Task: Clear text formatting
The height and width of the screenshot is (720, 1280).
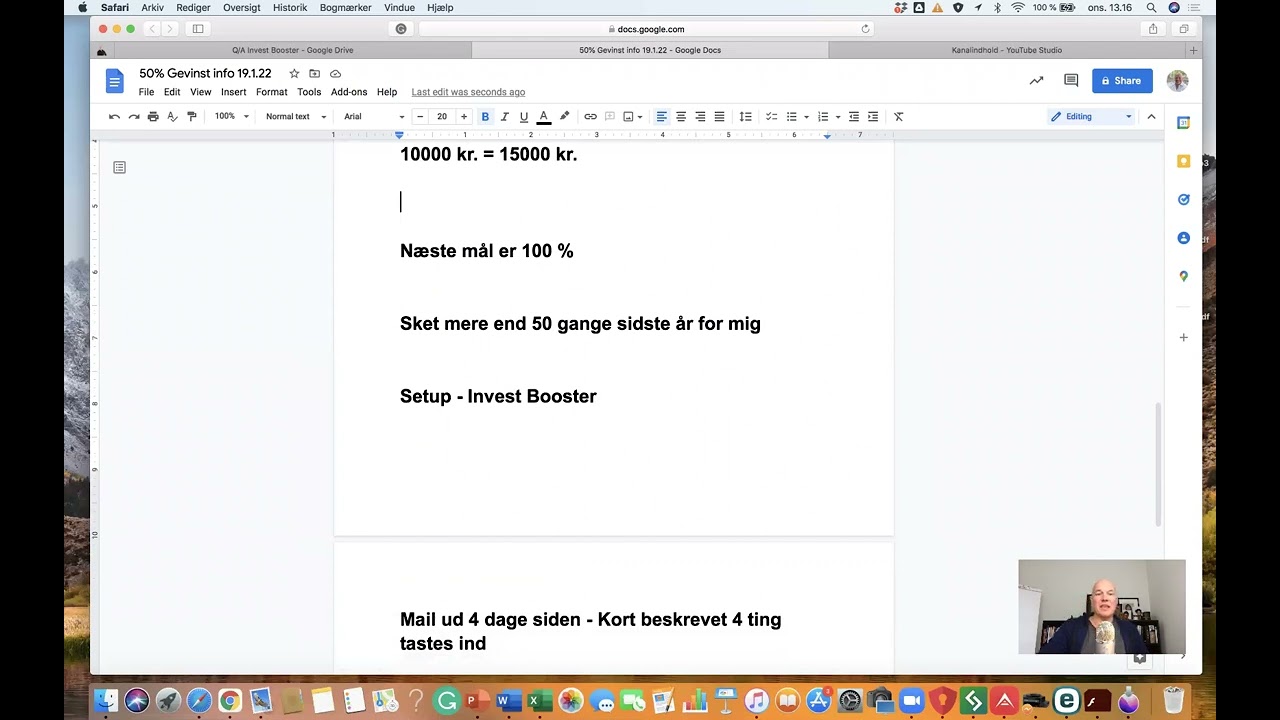Action: click(898, 117)
